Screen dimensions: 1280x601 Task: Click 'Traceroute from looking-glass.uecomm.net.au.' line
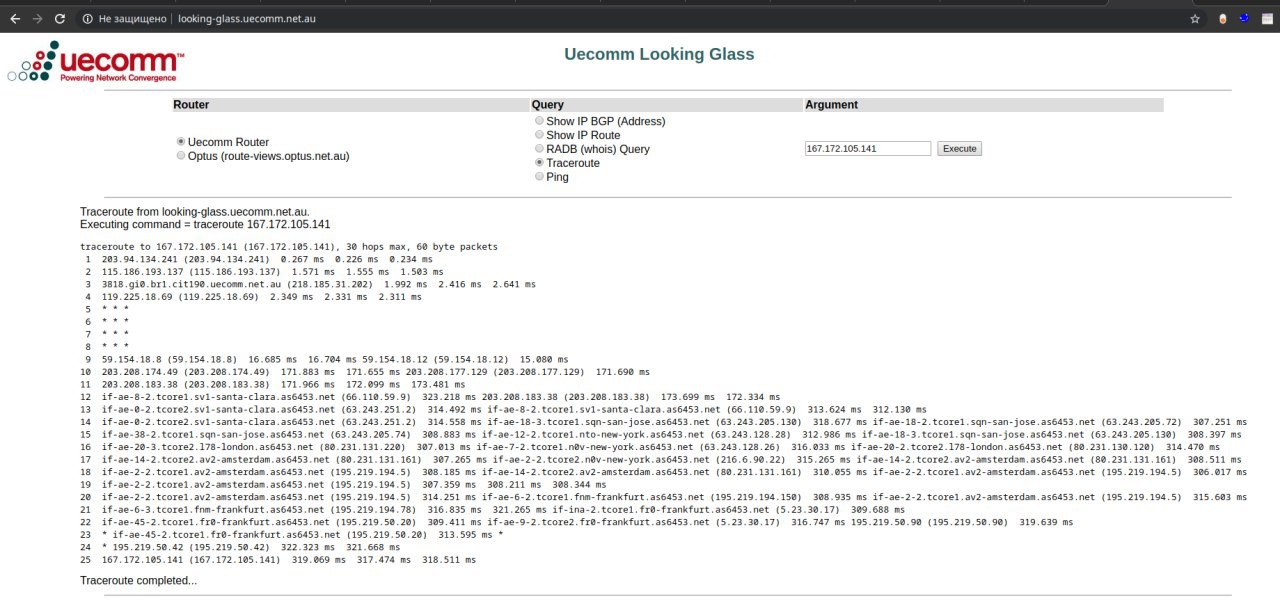click(195, 212)
